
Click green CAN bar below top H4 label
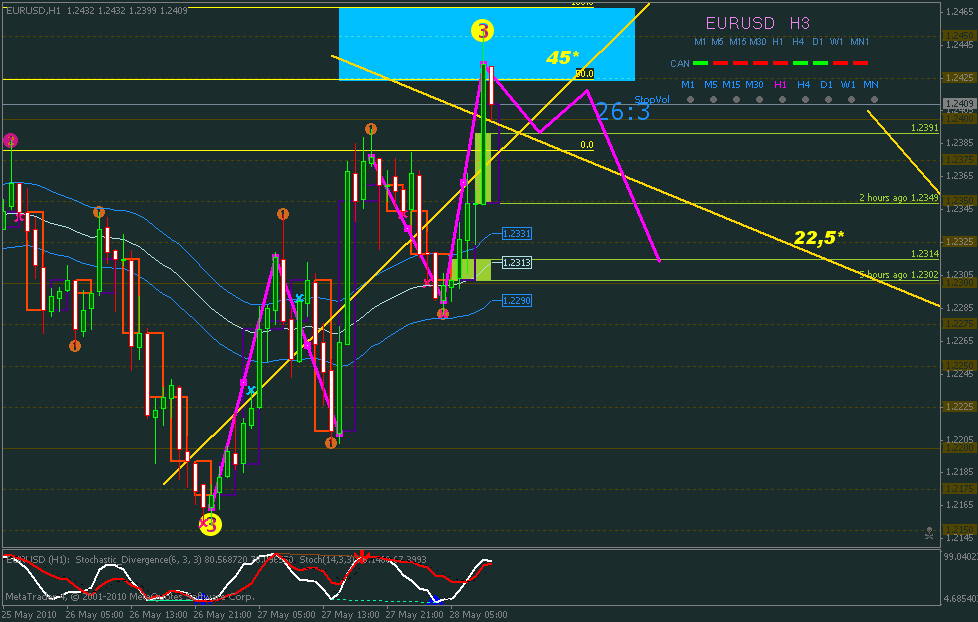point(800,63)
